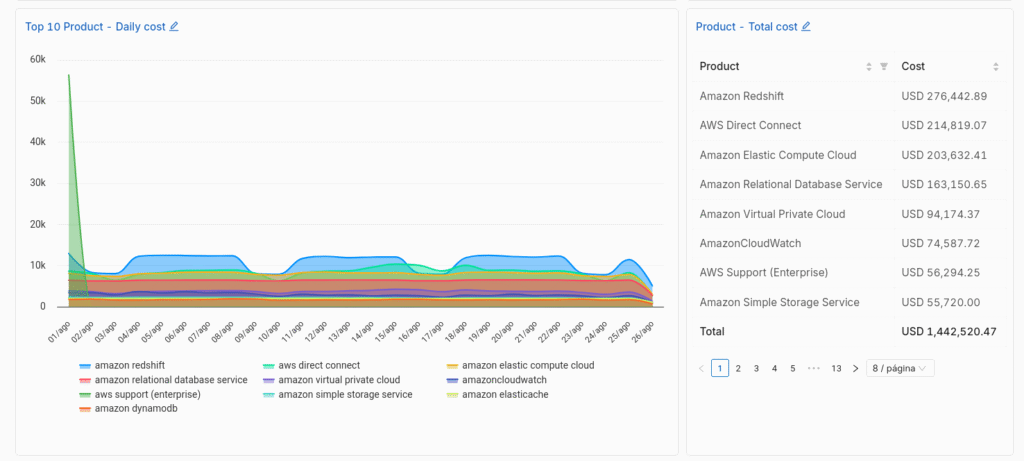Click the USD 203,632.41 cost value
Screen dimensions: 1024x461
(944, 155)
